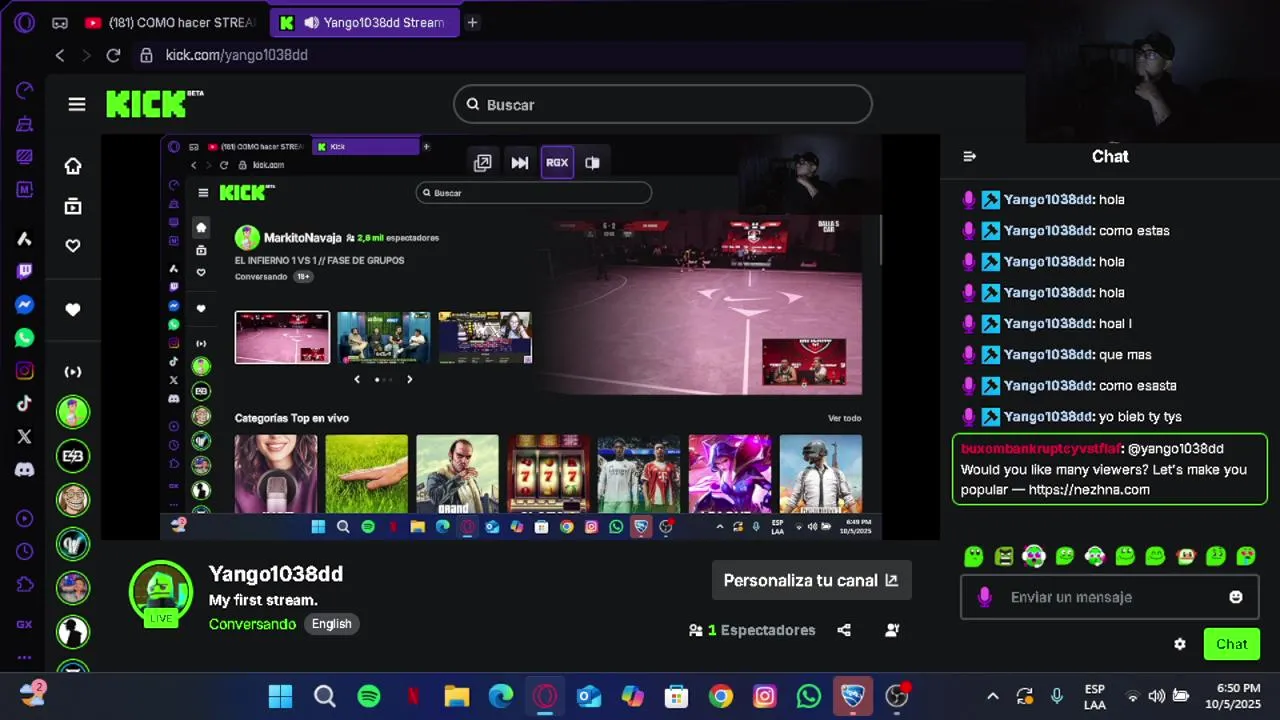Send message with green Chat button
The image size is (1280, 720).
point(1232,644)
